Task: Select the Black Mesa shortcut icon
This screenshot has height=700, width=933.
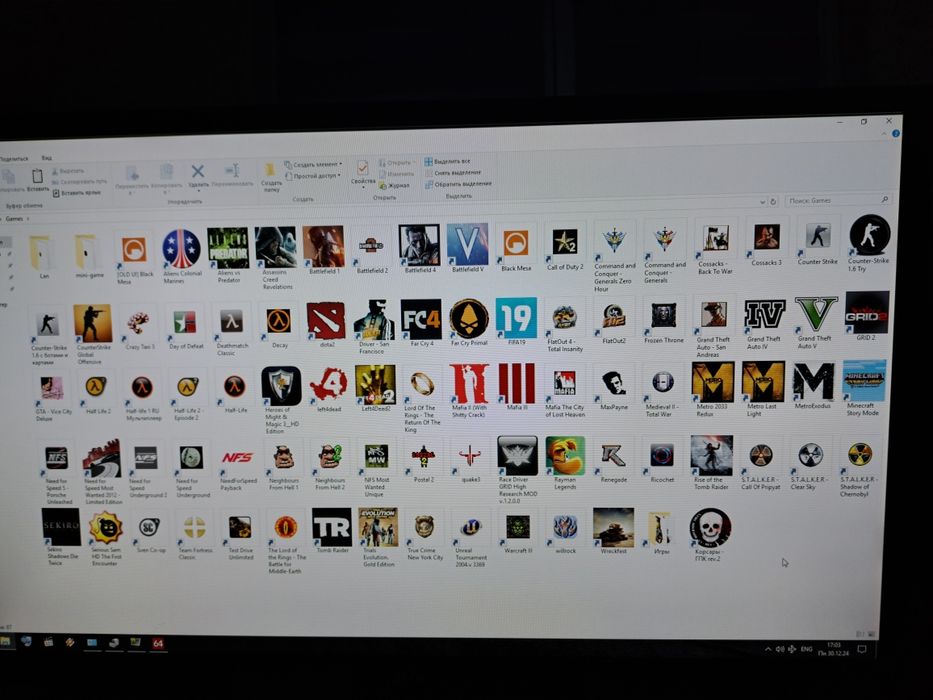Action: click(515, 243)
